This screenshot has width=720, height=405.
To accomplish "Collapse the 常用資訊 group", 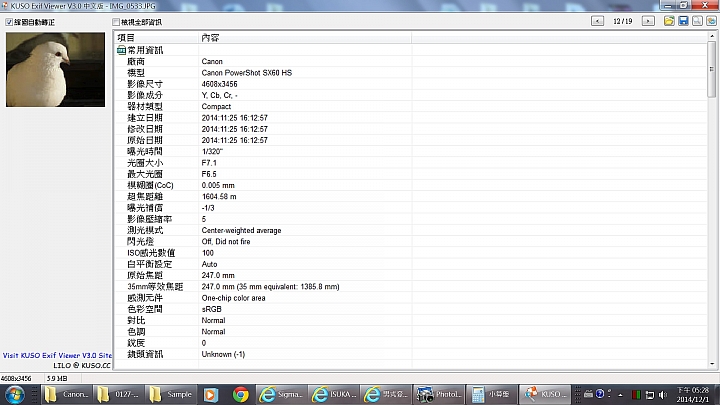I will click(x=121, y=50).
